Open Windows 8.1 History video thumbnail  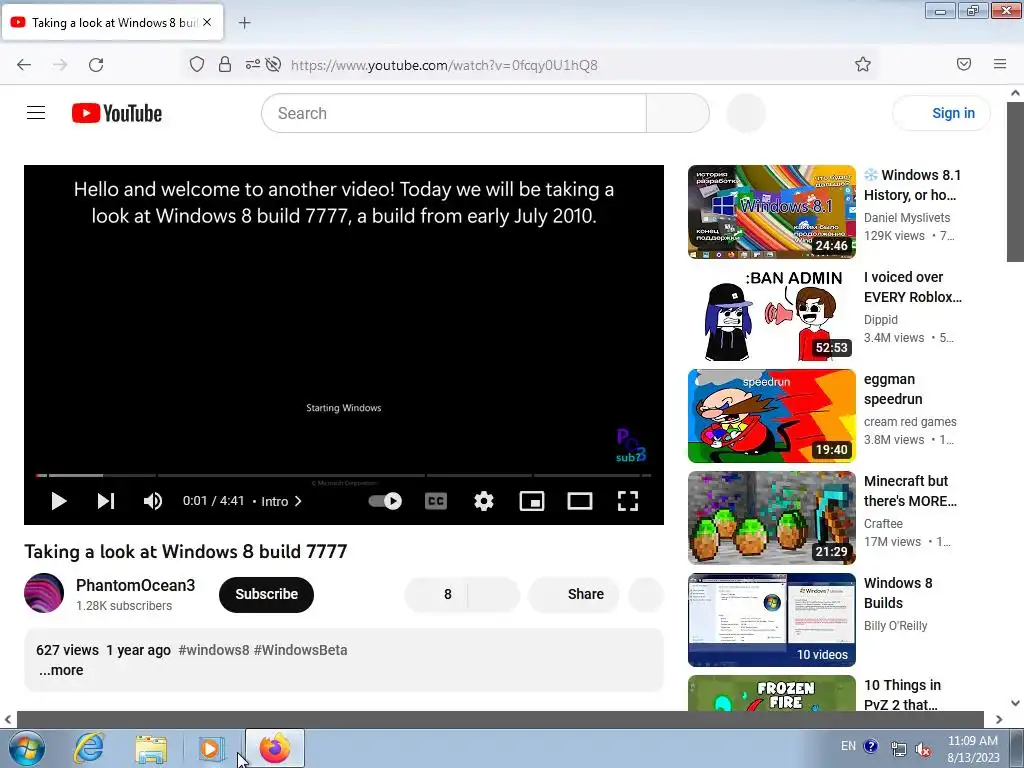tap(771, 212)
